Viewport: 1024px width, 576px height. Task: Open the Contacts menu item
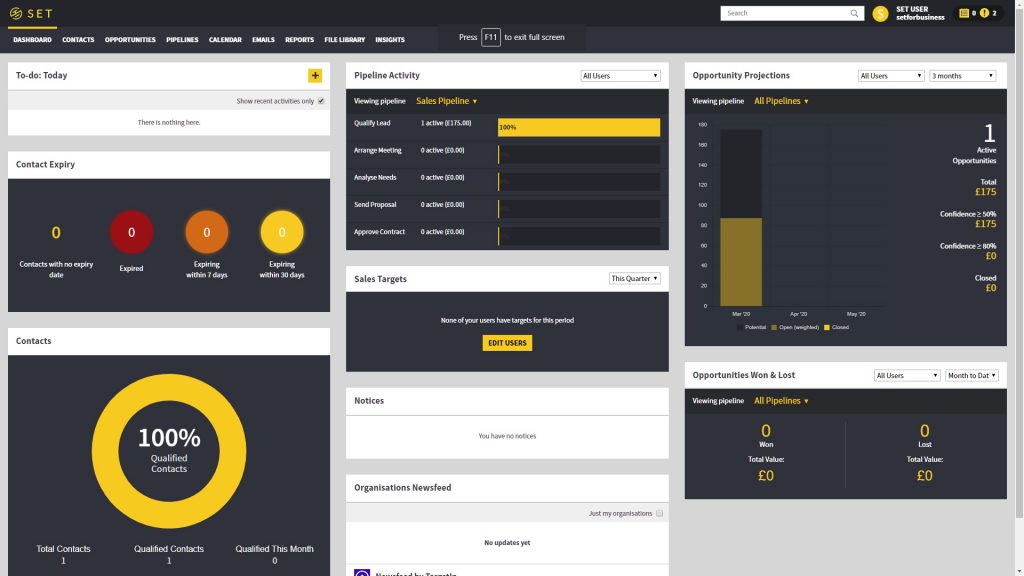tap(78, 40)
